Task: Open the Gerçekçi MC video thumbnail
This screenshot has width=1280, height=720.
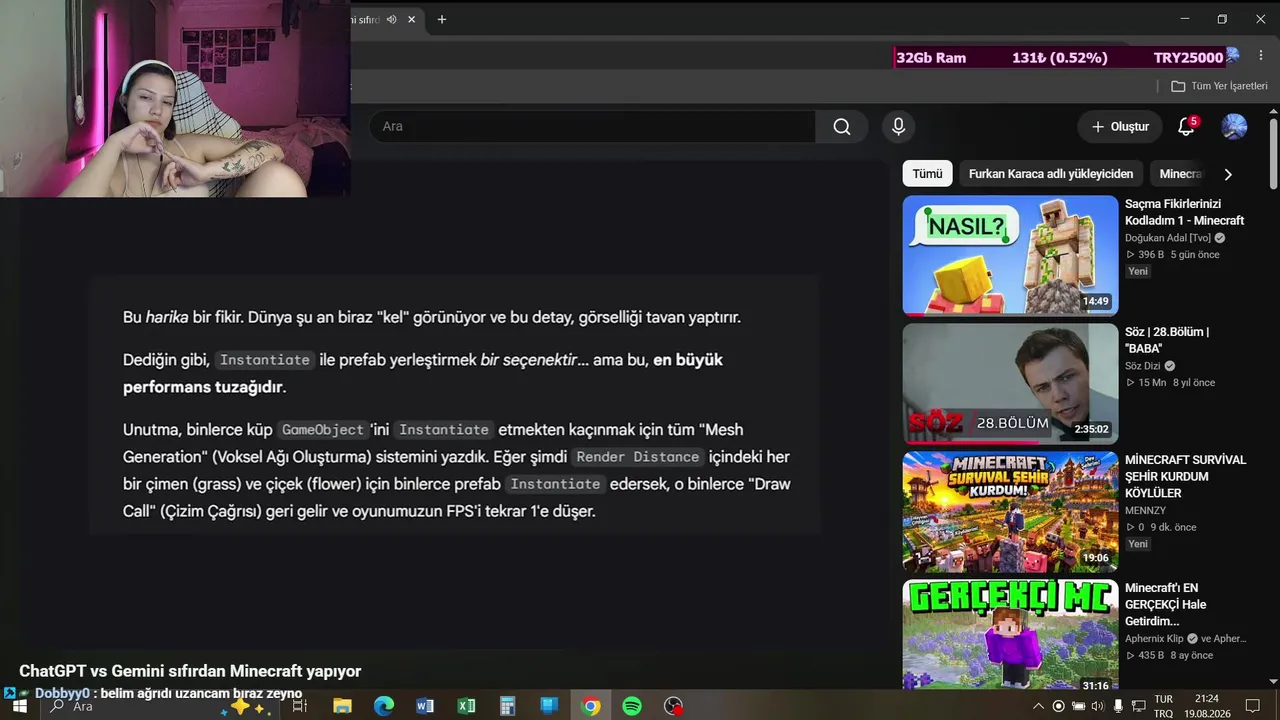Action: click(1010, 635)
